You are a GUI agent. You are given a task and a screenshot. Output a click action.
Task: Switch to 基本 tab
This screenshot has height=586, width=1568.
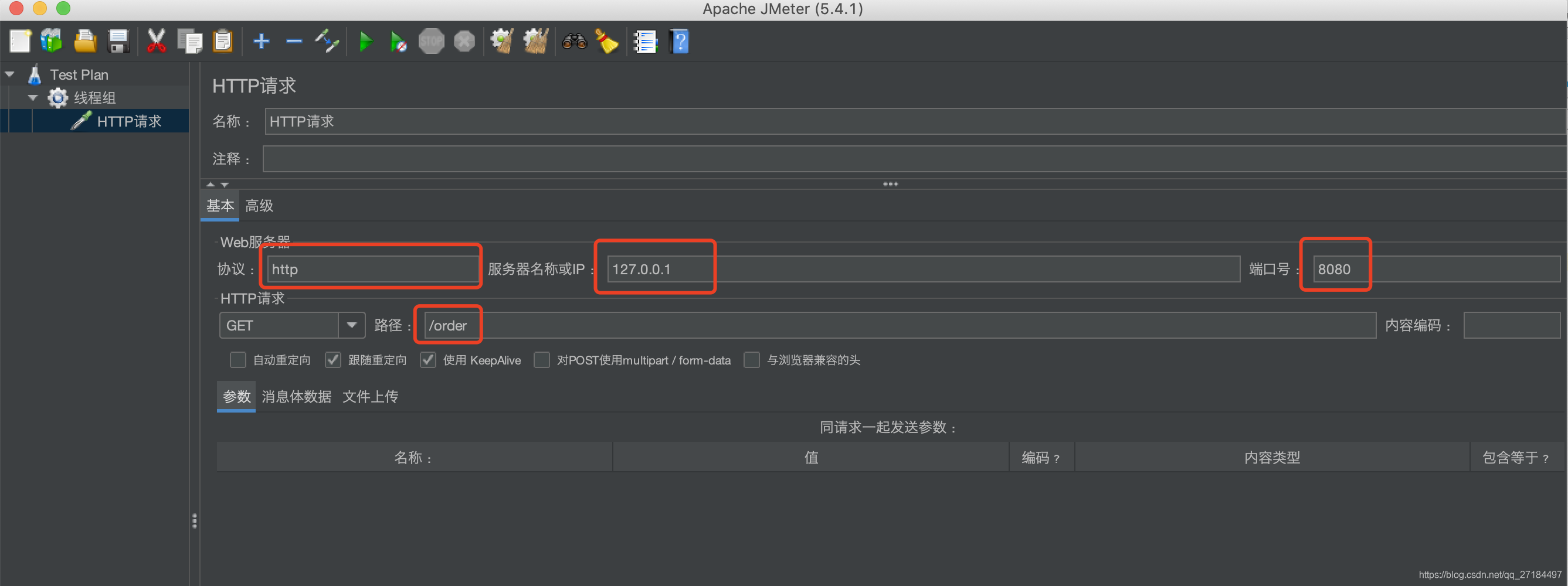coord(220,206)
